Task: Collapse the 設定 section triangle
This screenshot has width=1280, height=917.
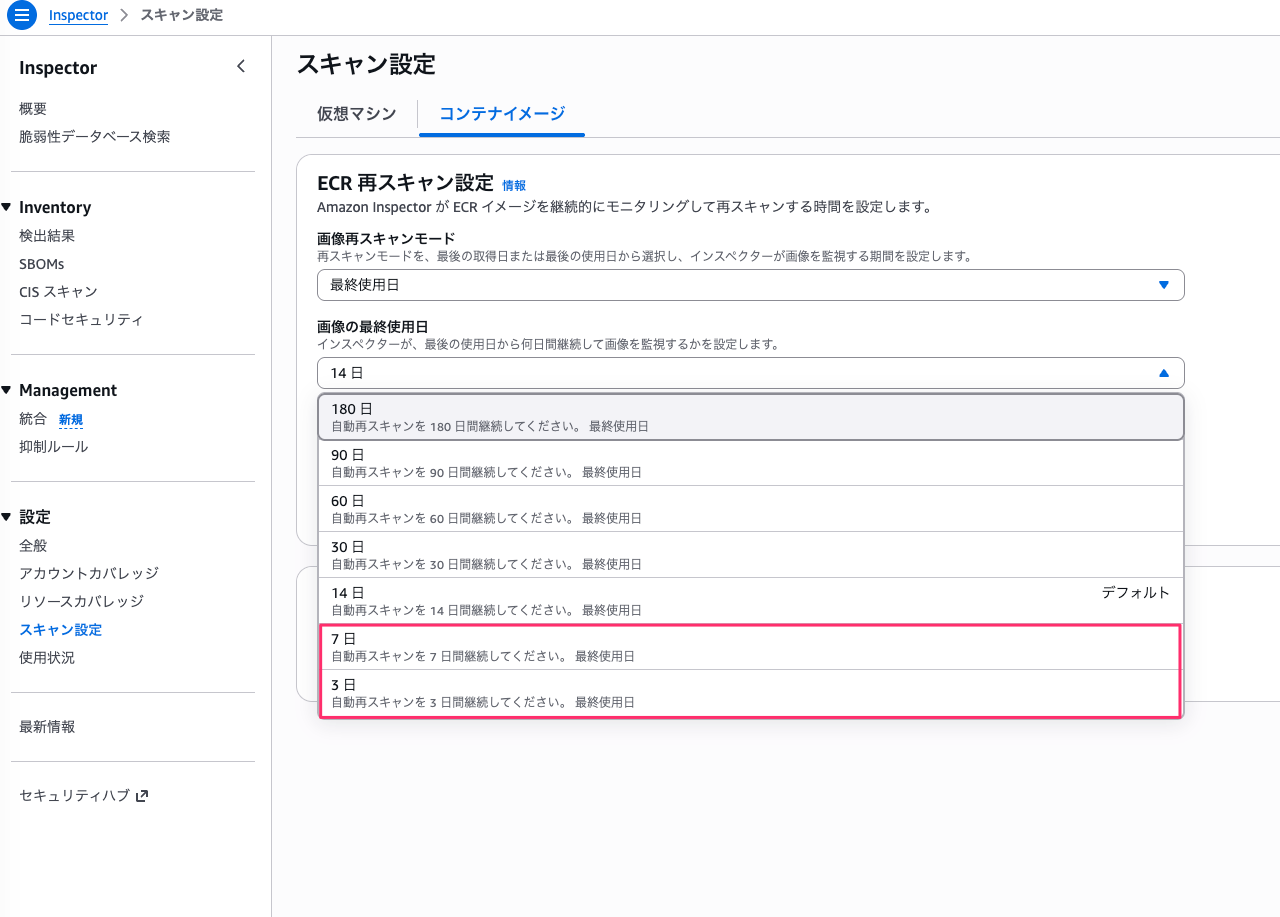Action: 7,517
